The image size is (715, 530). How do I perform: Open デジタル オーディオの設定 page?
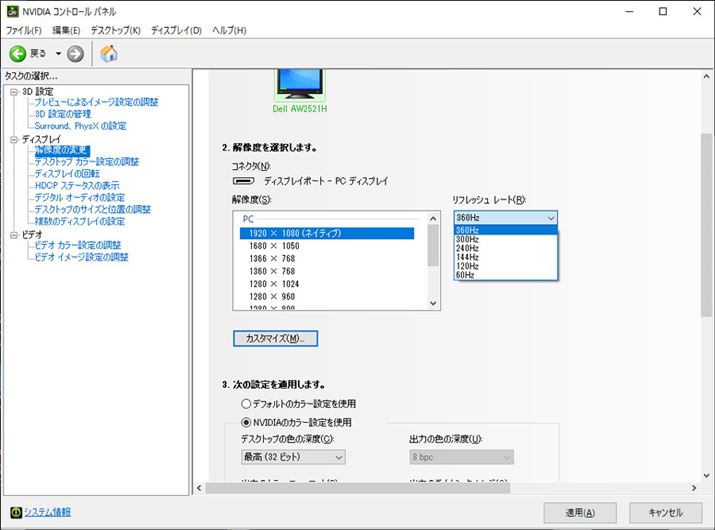pos(80,197)
